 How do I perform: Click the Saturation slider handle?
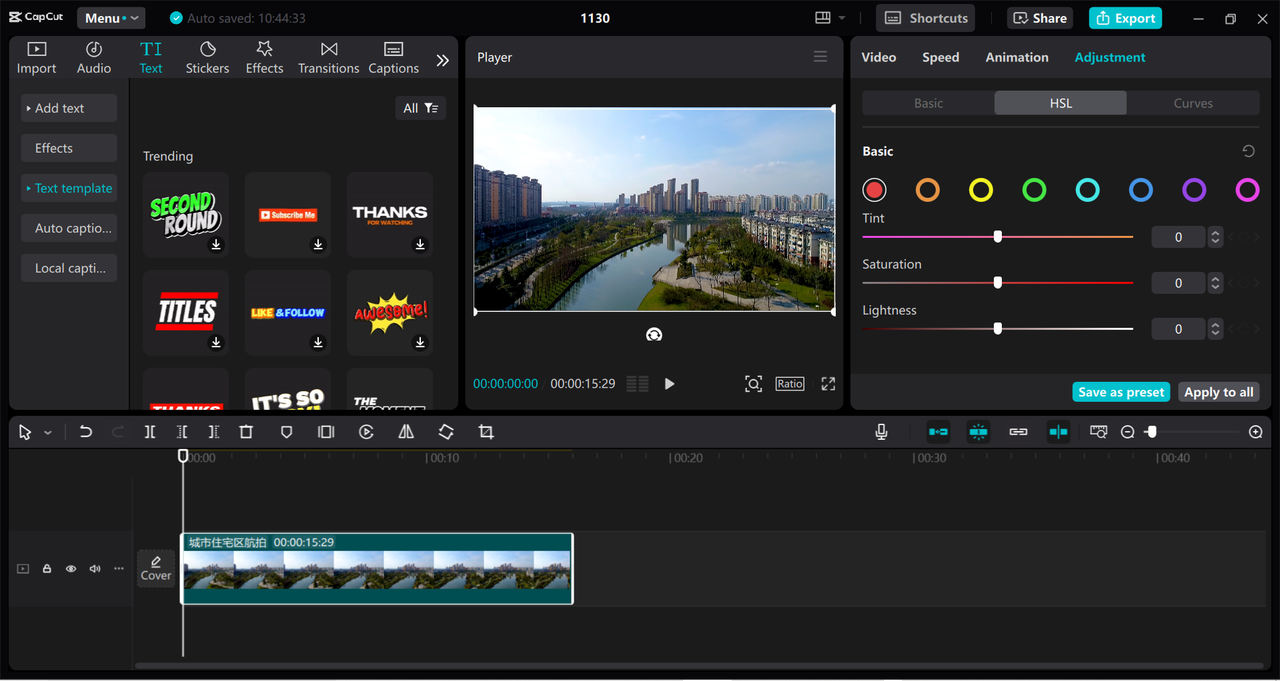[x=997, y=283]
